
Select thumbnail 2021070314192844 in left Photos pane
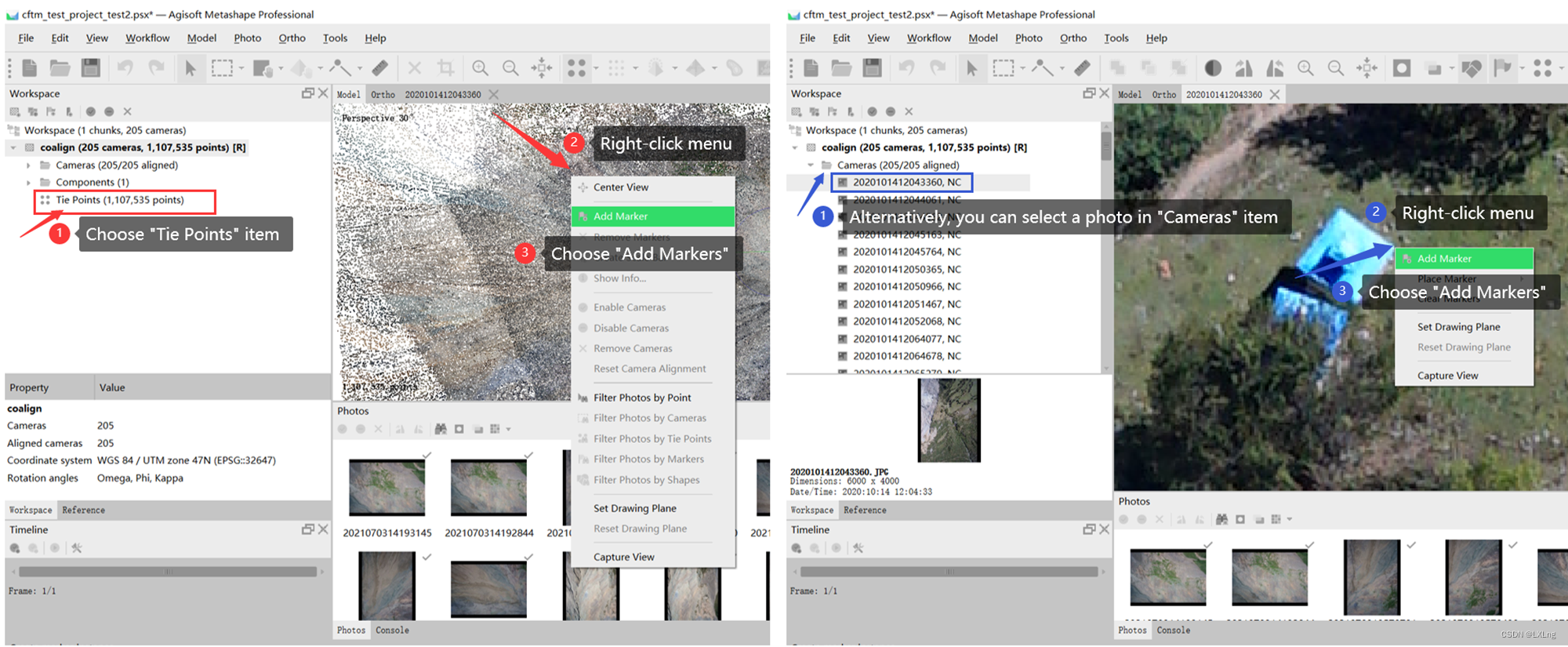click(489, 487)
